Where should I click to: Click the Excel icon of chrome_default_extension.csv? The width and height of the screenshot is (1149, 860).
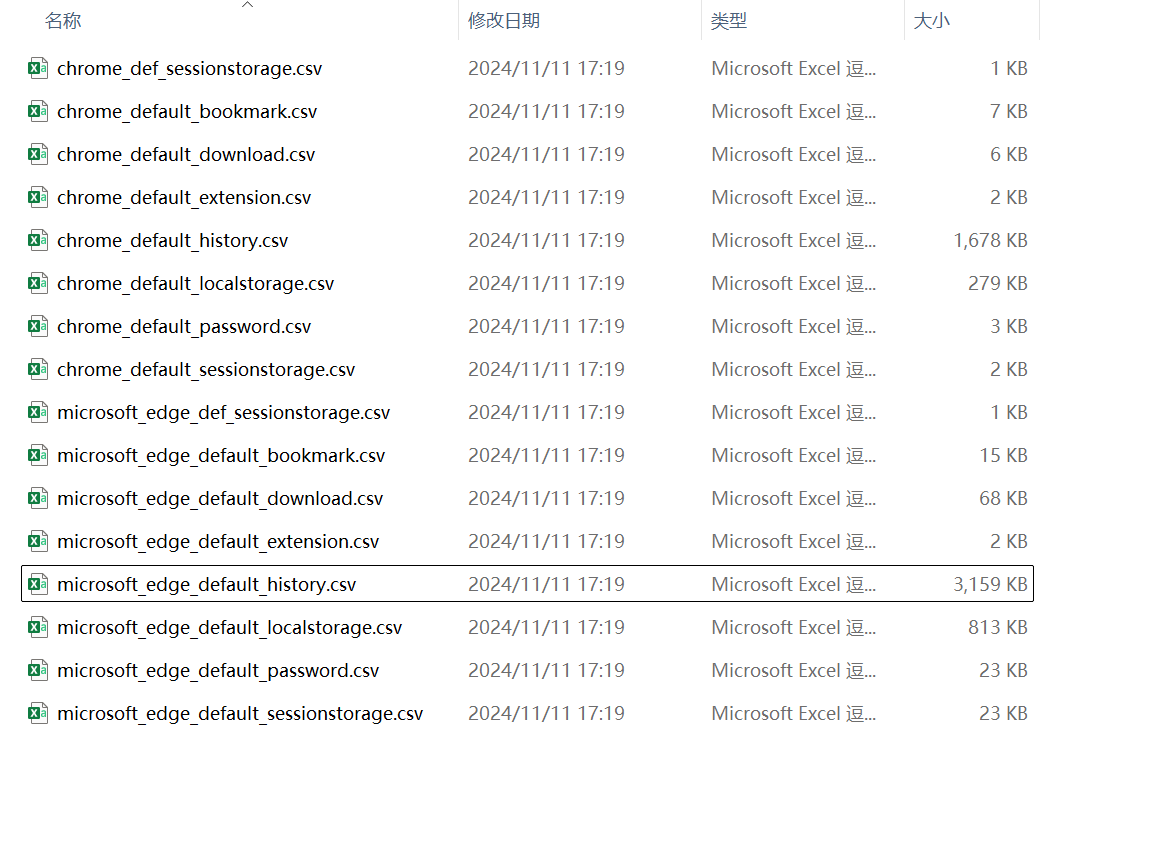(x=38, y=197)
